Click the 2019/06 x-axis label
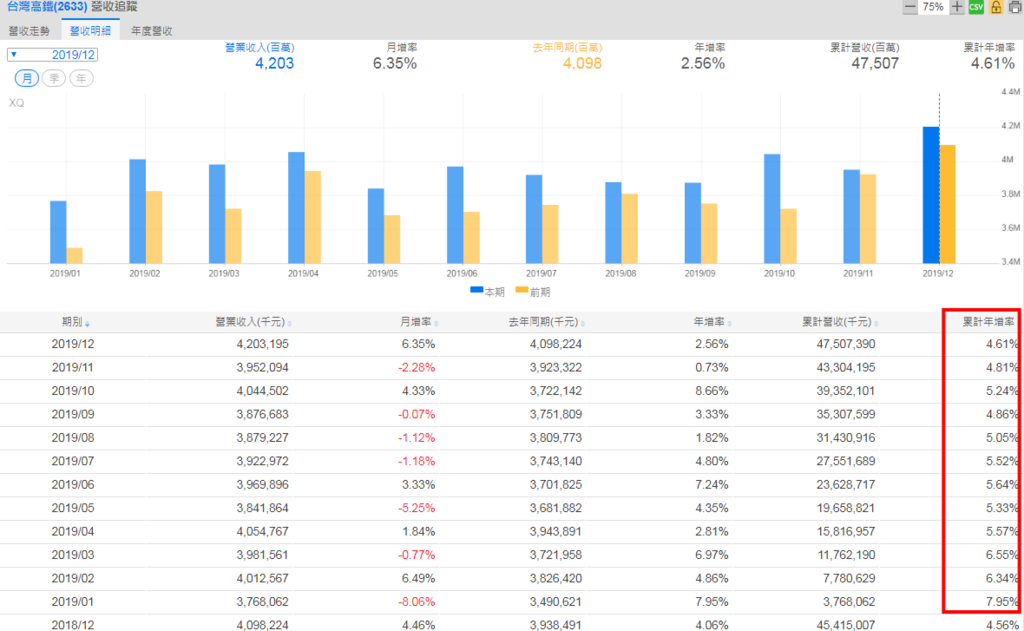Viewport: 1024px width, 631px height. (462, 273)
